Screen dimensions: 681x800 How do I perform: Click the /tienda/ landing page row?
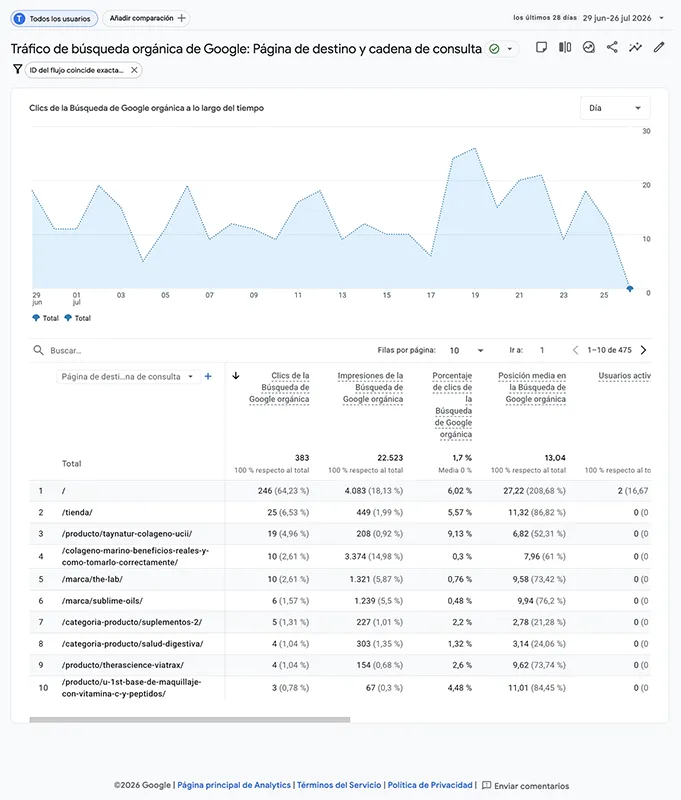tap(340, 512)
